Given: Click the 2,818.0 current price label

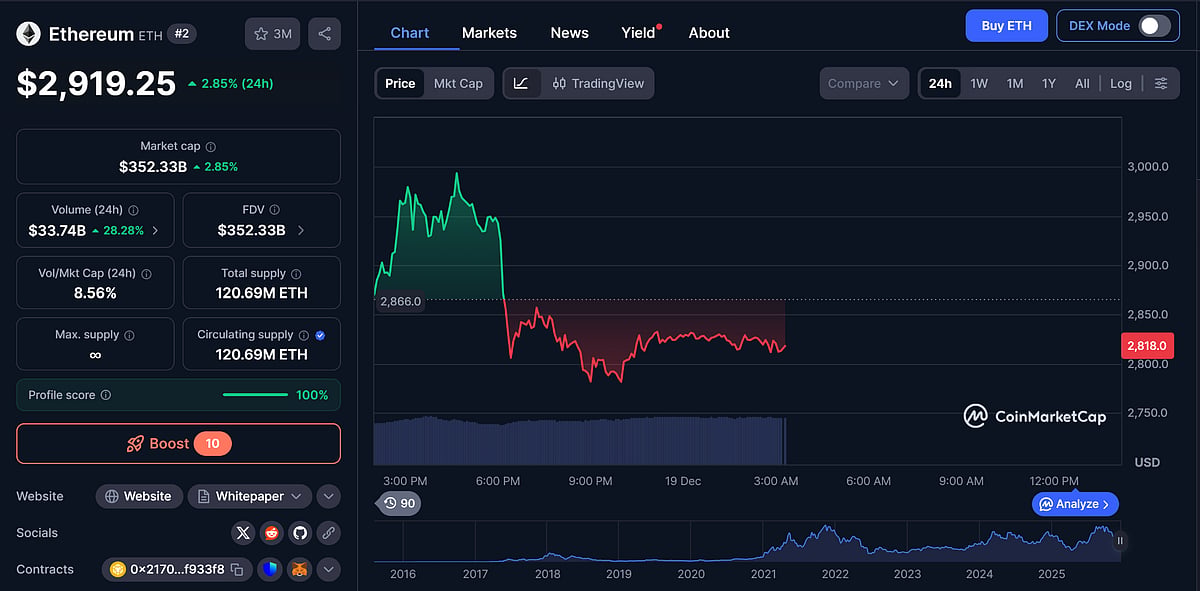Looking at the screenshot, I should pyautogui.click(x=1148, y=346).
